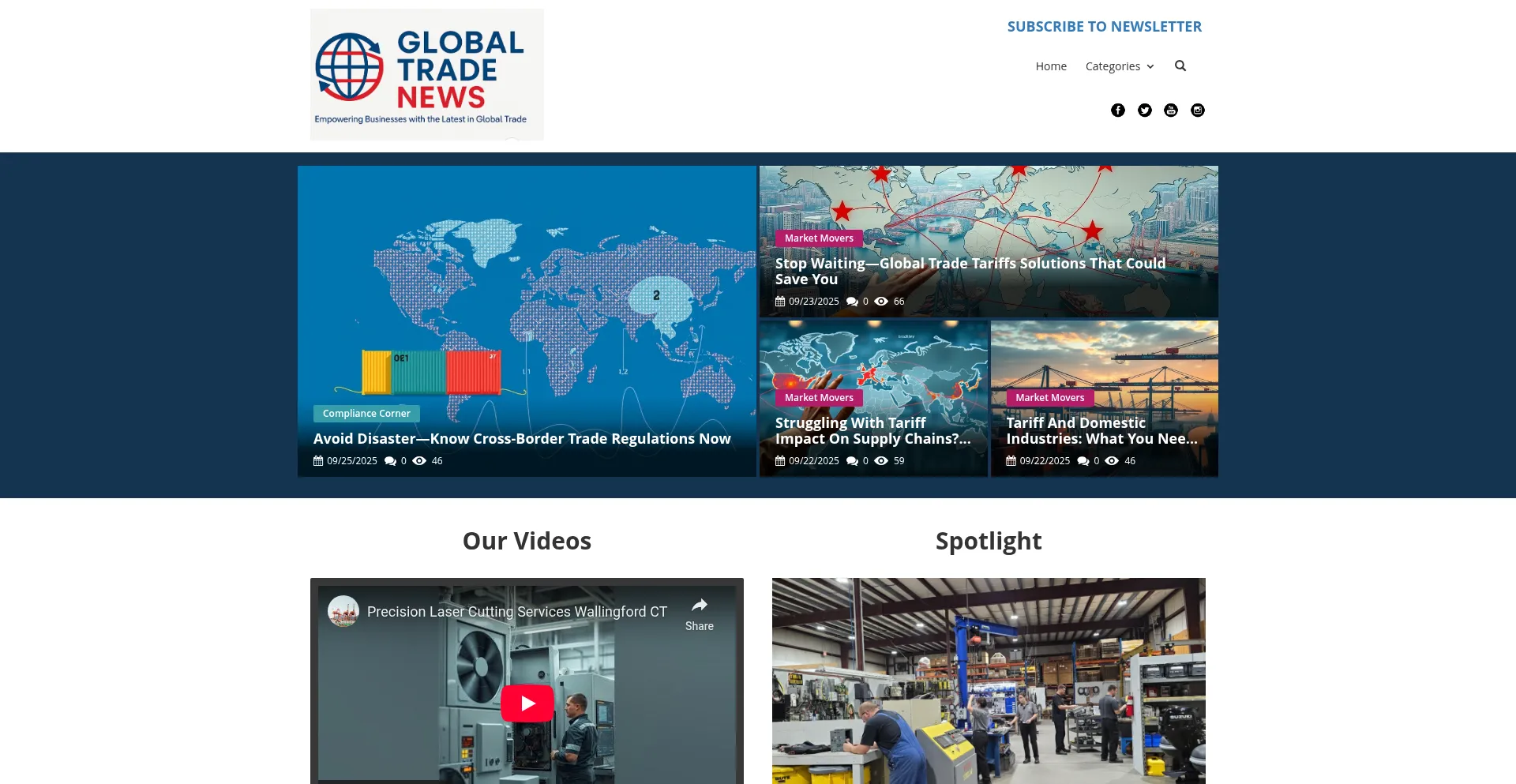Open the Compliance Corner category tag

coord(366,414)
